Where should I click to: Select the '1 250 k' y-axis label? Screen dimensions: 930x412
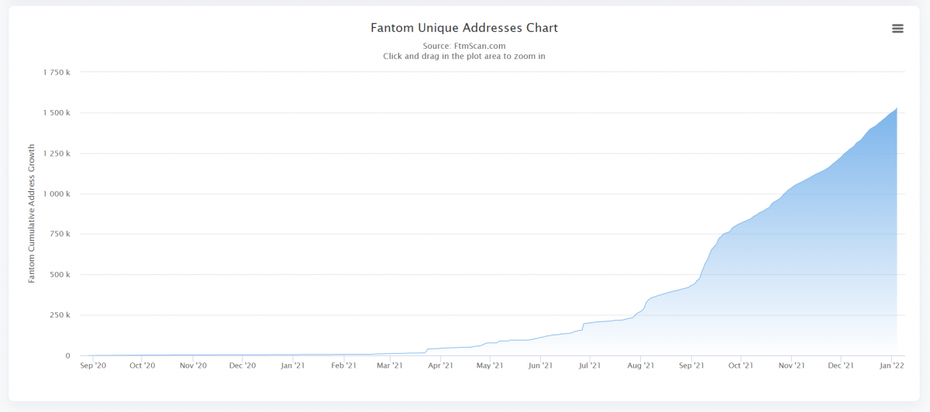(x=57, y=154)
